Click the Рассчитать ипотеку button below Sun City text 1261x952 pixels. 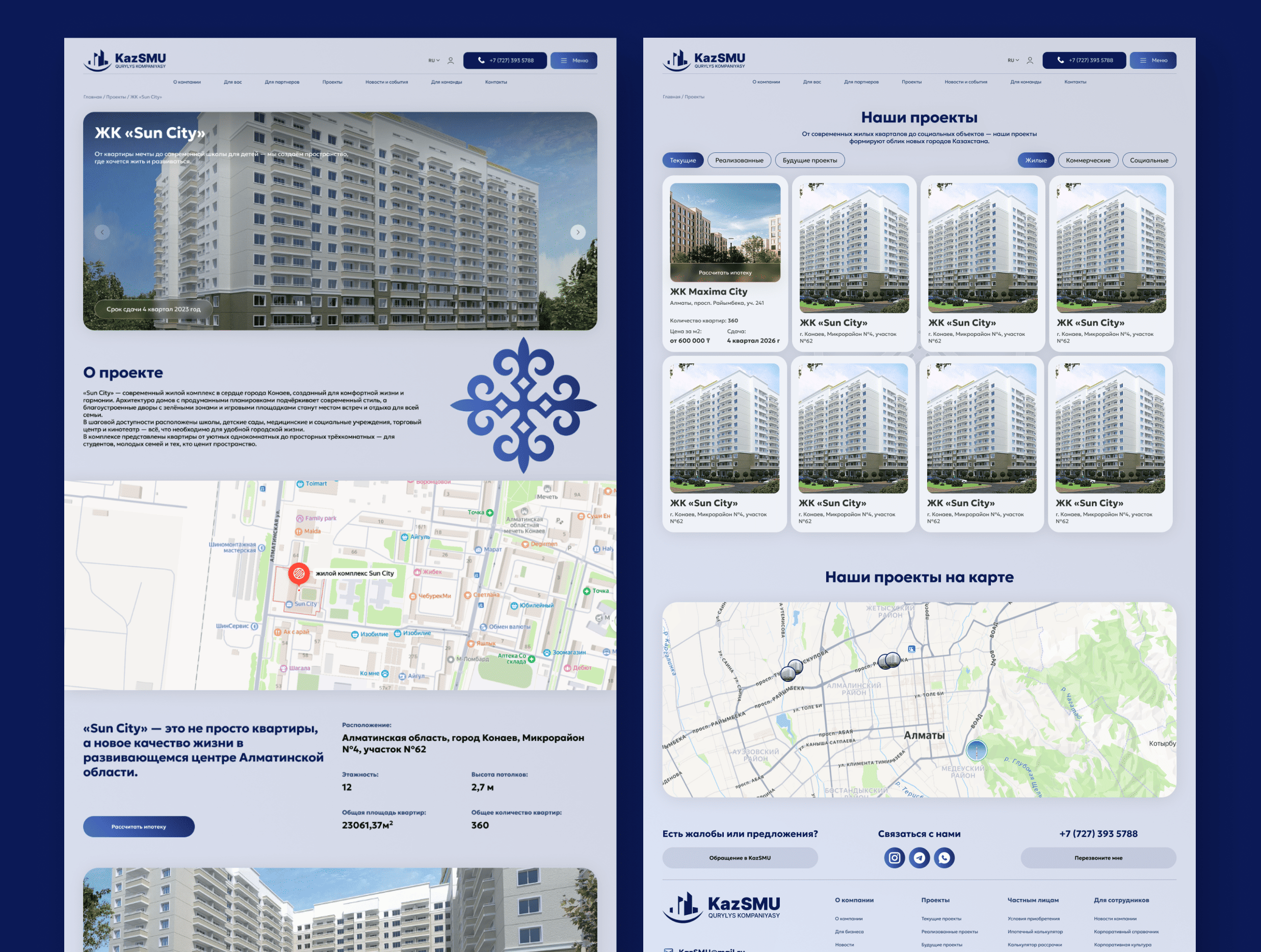pos(139,826)
